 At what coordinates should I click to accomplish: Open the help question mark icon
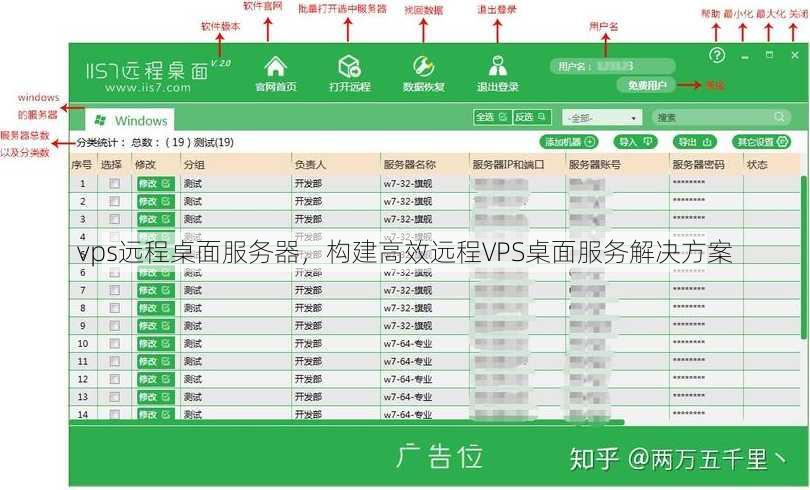716,55
